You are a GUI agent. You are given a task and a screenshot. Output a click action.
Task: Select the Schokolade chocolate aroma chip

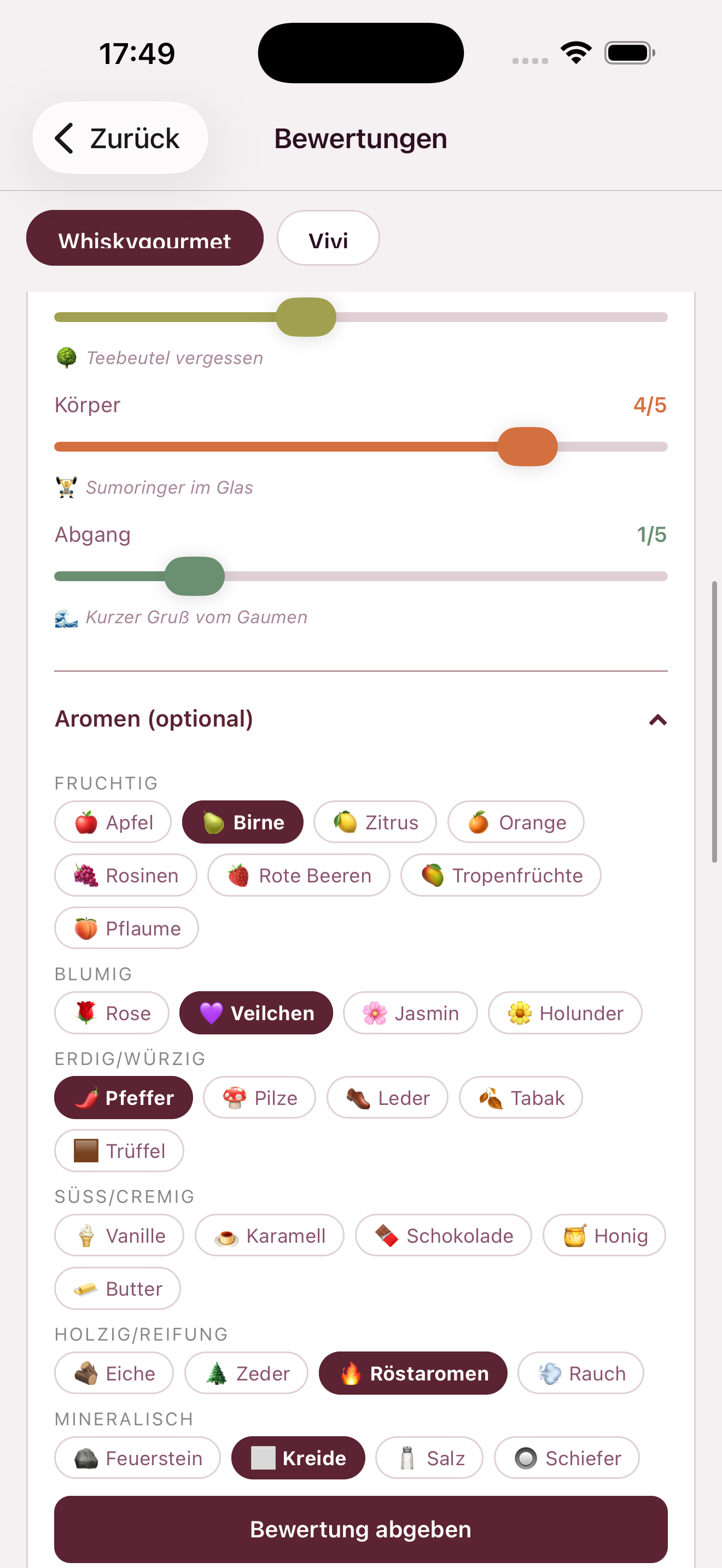[443, 1235]
